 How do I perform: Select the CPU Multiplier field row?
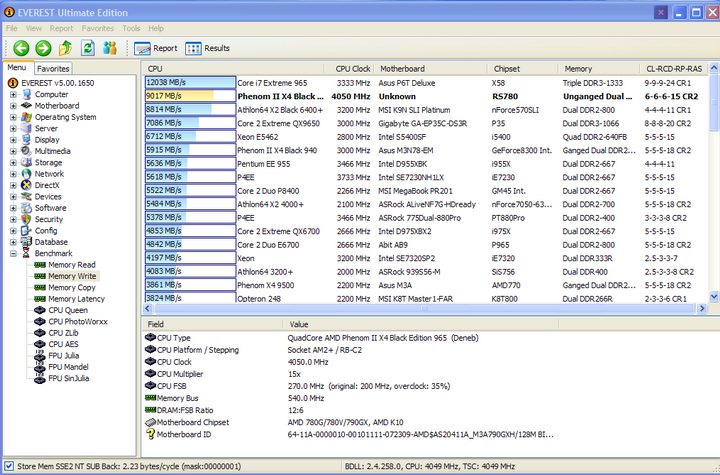tap(349, 374)
